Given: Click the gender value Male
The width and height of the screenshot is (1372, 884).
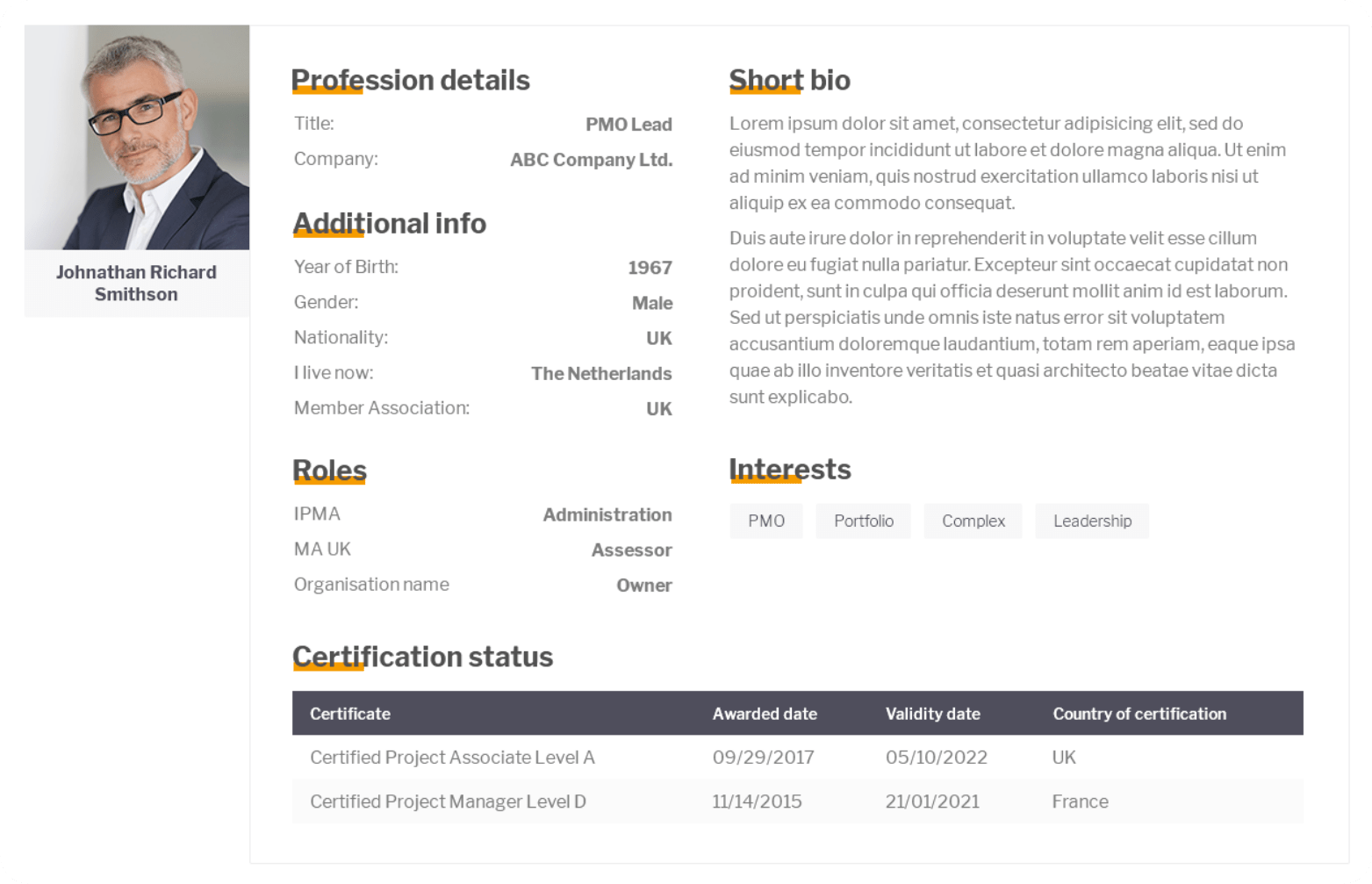Looking at the screenshot, I should coord(652,303).
